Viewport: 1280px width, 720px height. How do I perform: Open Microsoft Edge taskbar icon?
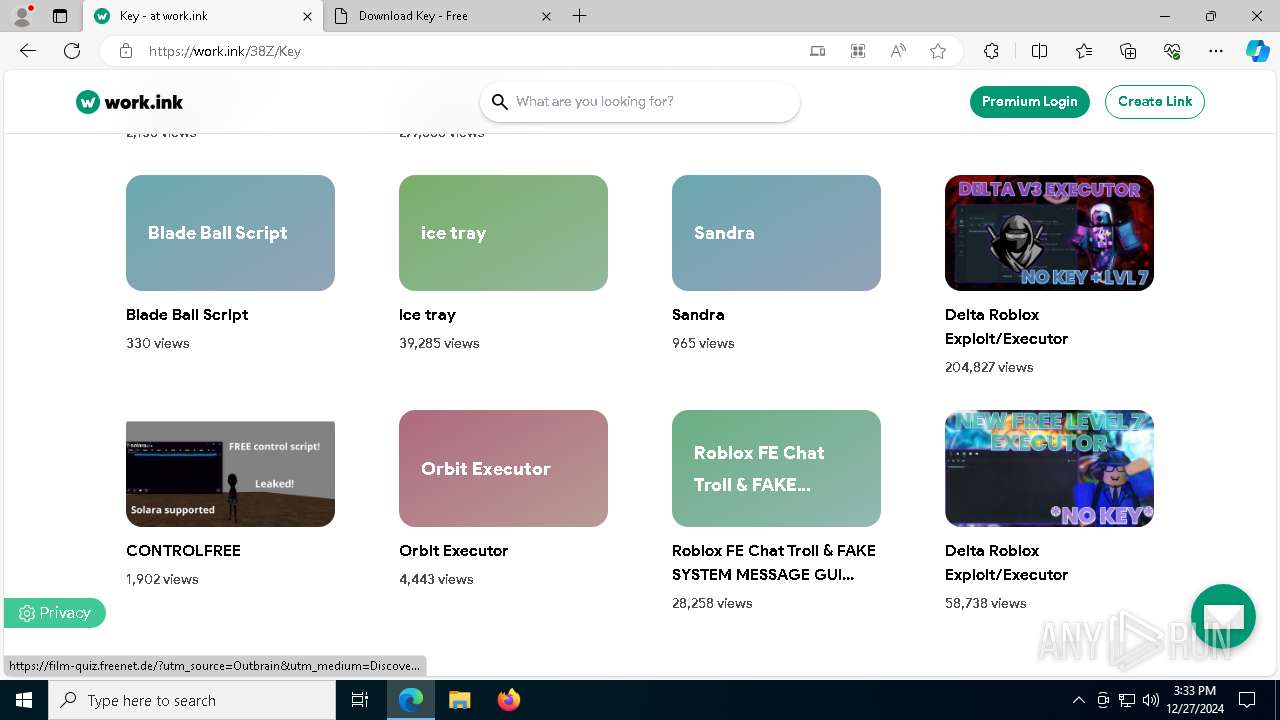411,700
